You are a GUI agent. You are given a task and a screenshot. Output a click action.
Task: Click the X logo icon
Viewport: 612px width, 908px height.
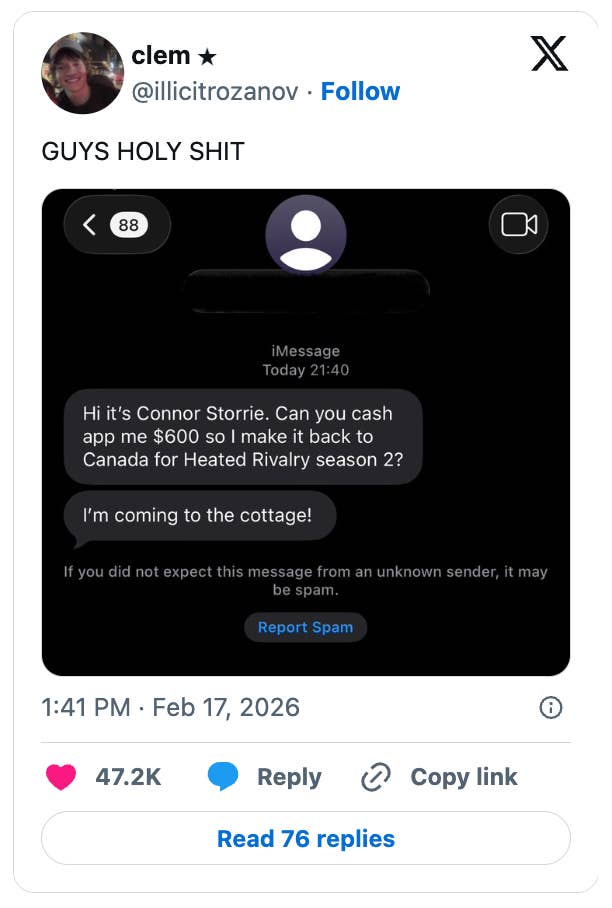click(x=549, y=52)
